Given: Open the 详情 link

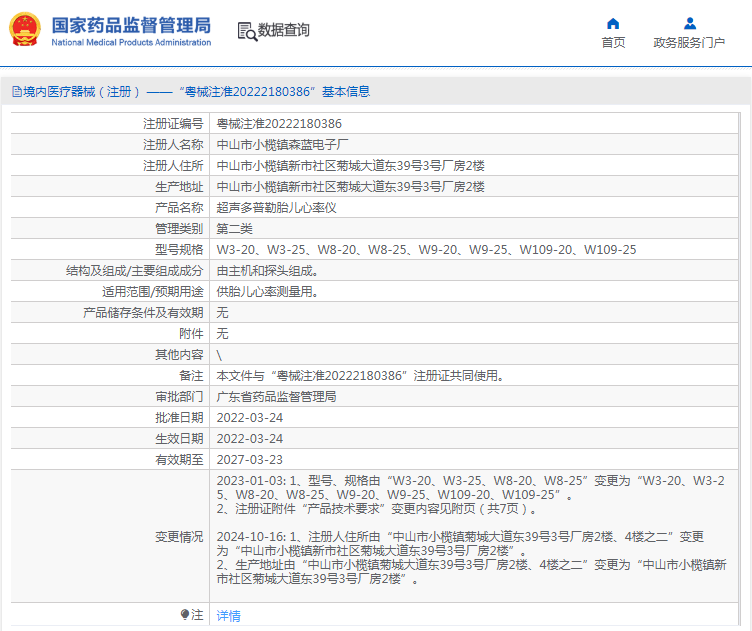Looking at the screenshot, I should click(x=228, y=616).
